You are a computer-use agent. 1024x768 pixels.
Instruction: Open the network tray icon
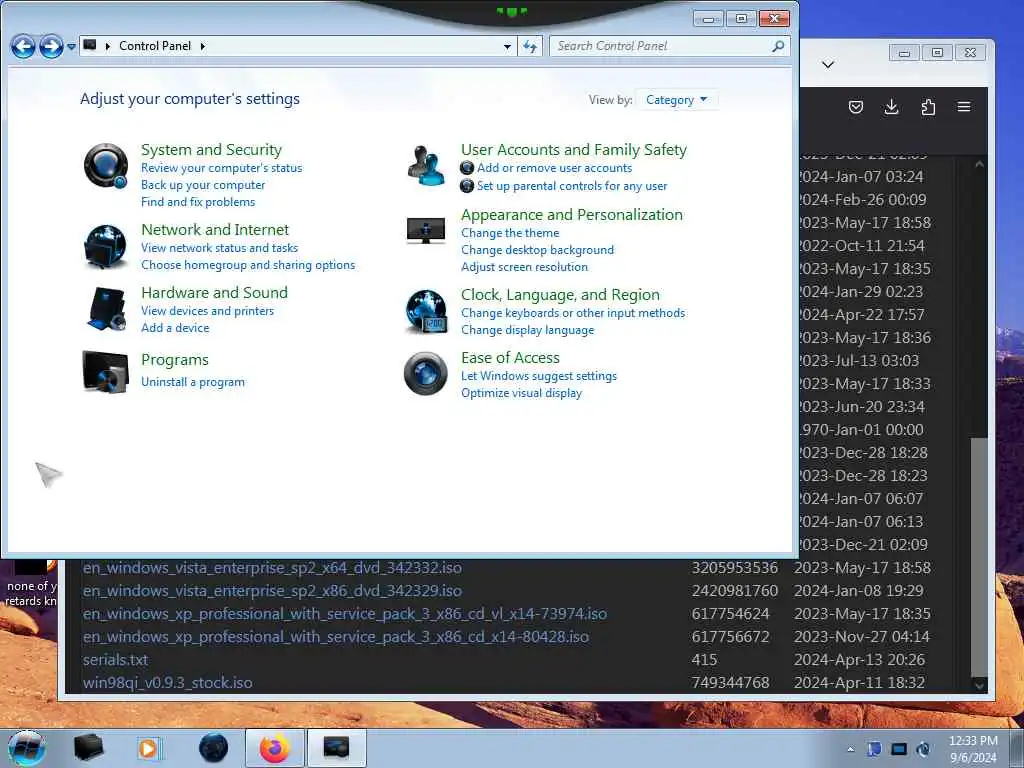coord(899,749)
